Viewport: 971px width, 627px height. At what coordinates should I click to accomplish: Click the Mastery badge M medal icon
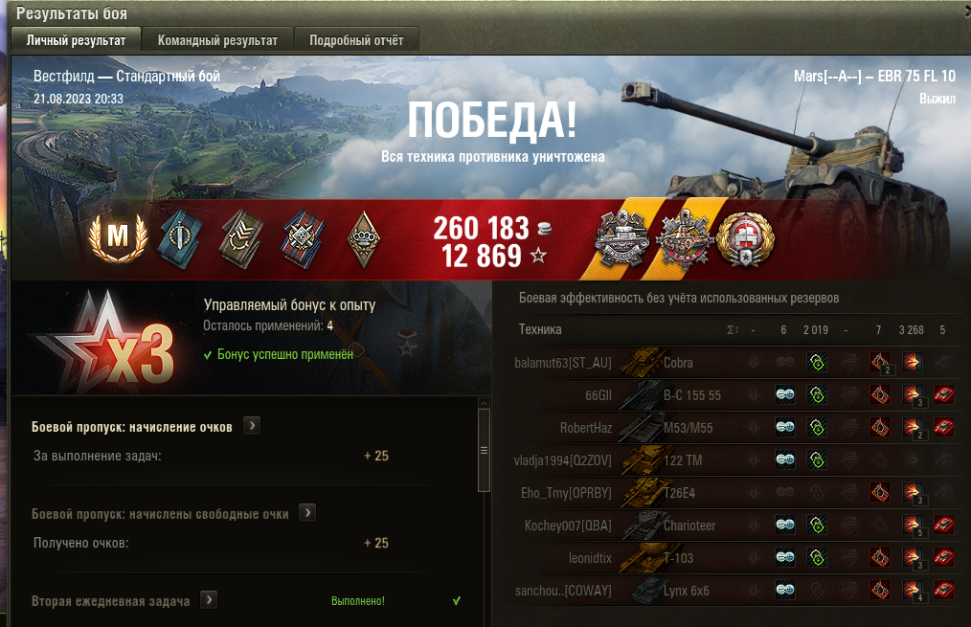tap(118, 237)
